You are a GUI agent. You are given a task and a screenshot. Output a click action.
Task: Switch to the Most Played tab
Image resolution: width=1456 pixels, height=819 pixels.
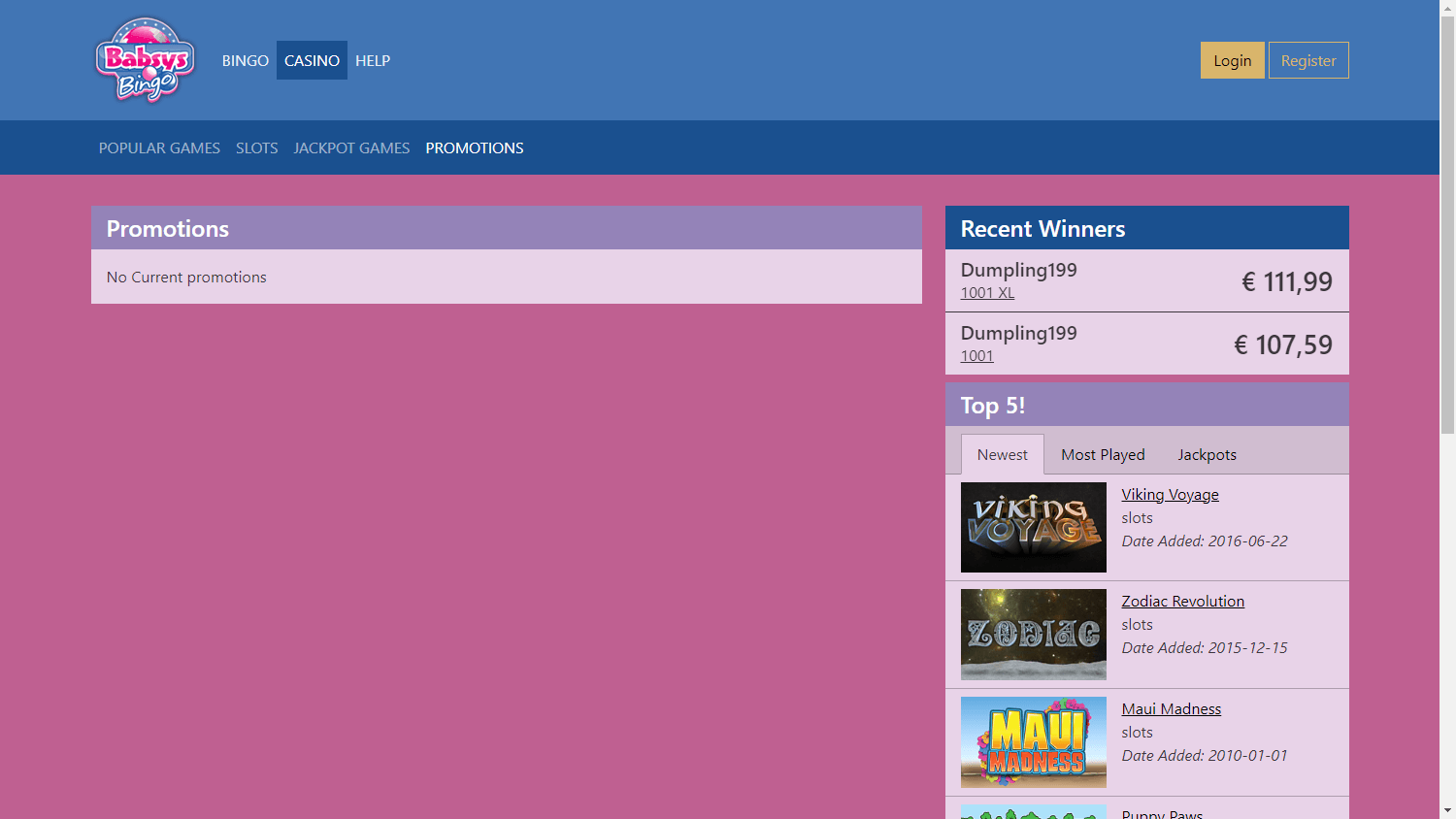[x=1103, y=454]
